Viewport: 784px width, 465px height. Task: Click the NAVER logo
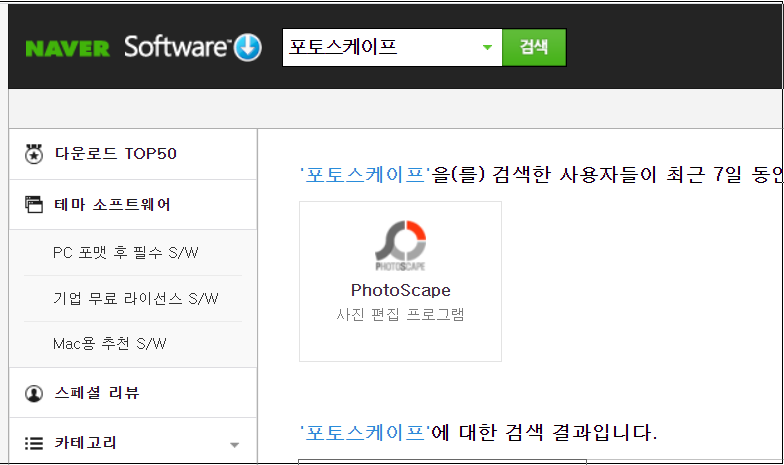coord(68,48)
